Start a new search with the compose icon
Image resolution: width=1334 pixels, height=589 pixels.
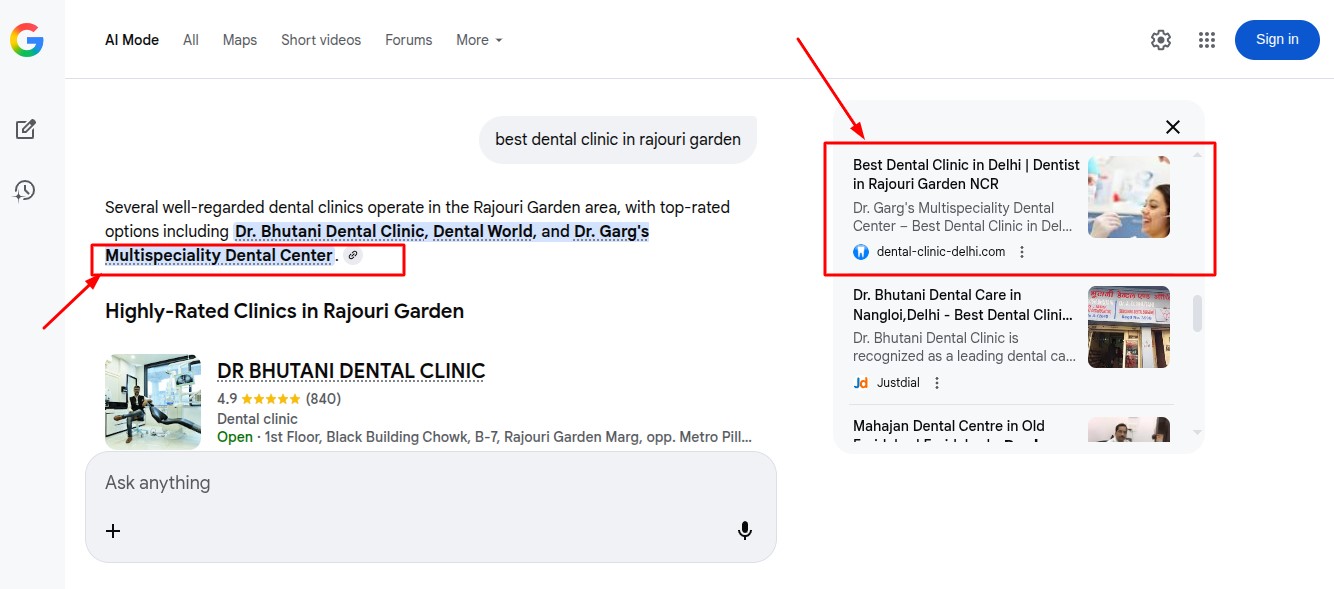pos(25,129)
